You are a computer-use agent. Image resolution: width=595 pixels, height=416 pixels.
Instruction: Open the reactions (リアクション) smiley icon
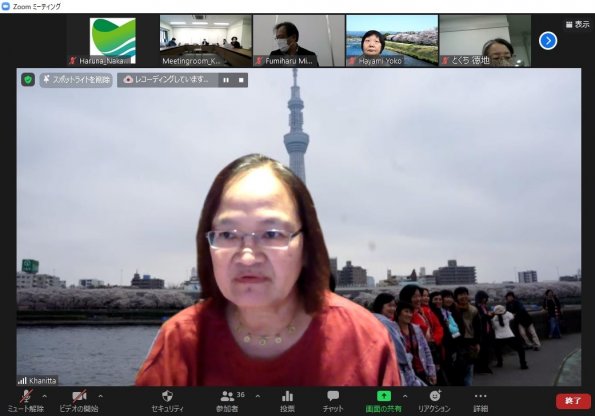[x=435, y=396]
